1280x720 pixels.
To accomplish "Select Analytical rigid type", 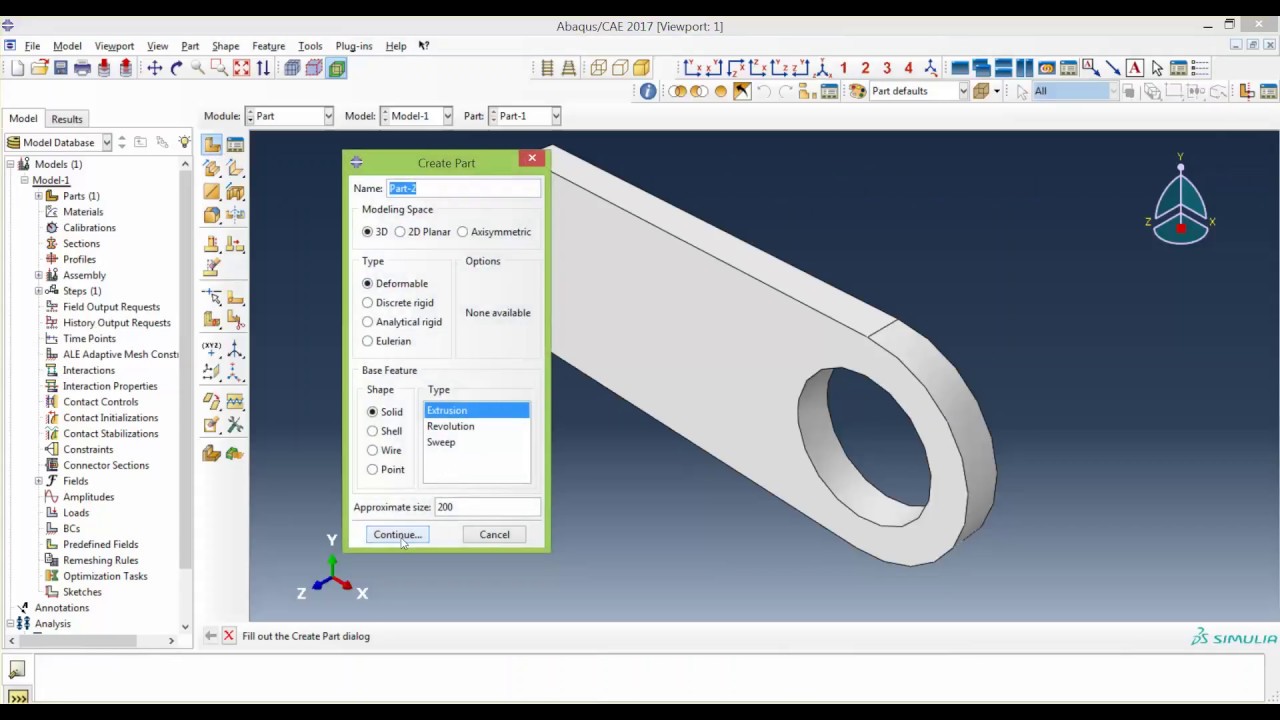I will point(402,322).
